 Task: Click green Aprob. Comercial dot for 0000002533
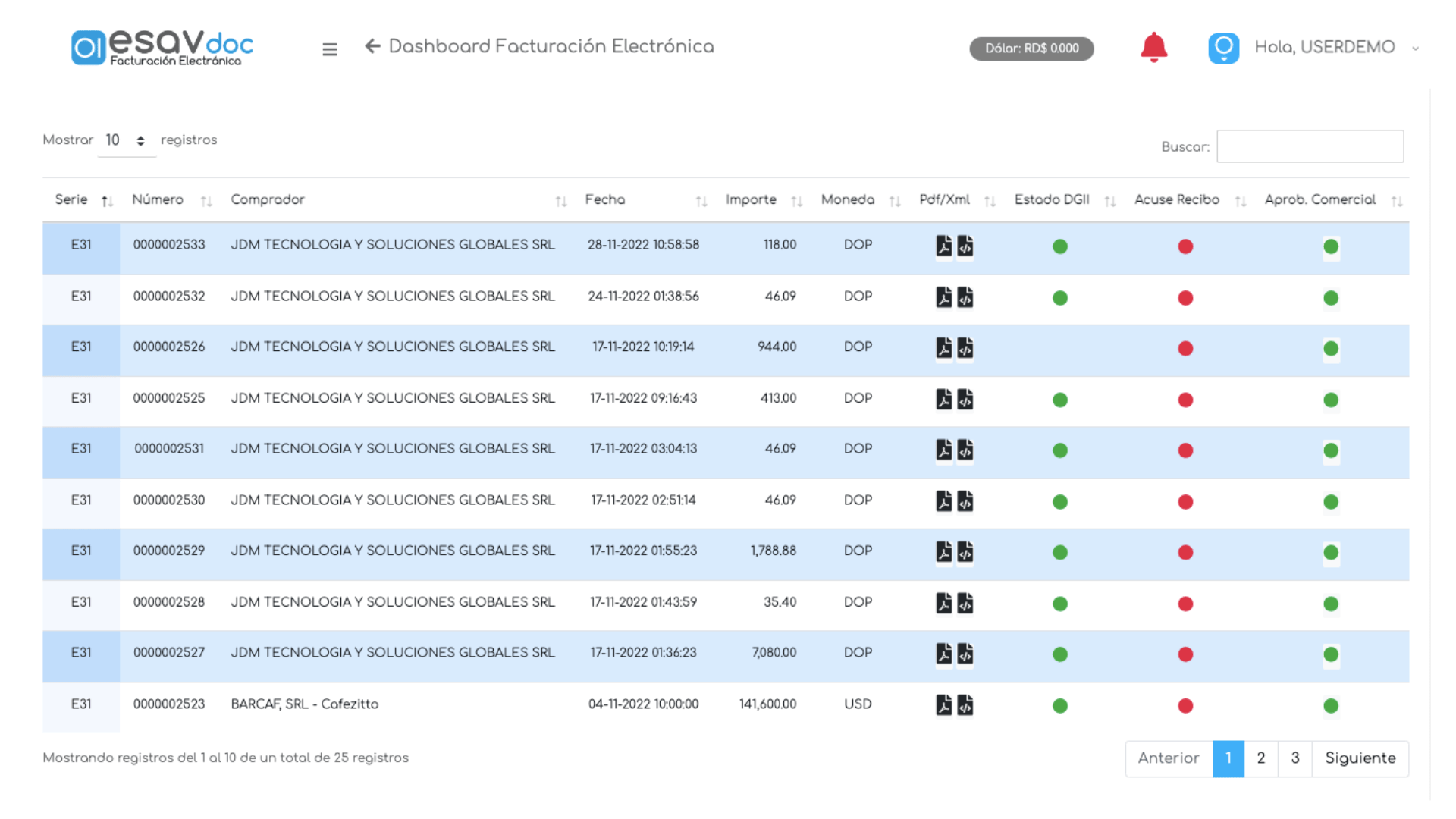tap(1331, 246)
